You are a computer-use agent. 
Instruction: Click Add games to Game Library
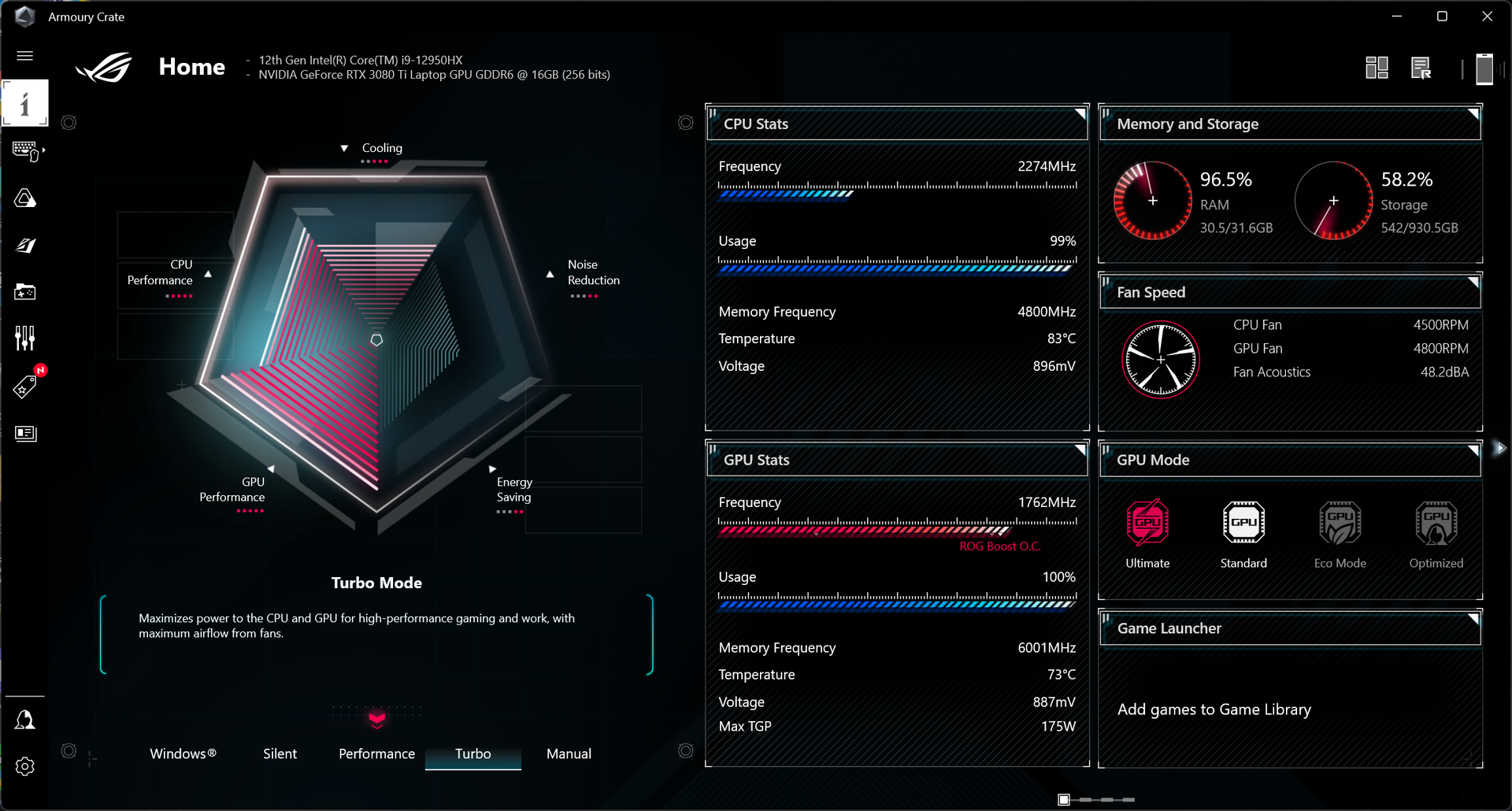coord(1214,709)
